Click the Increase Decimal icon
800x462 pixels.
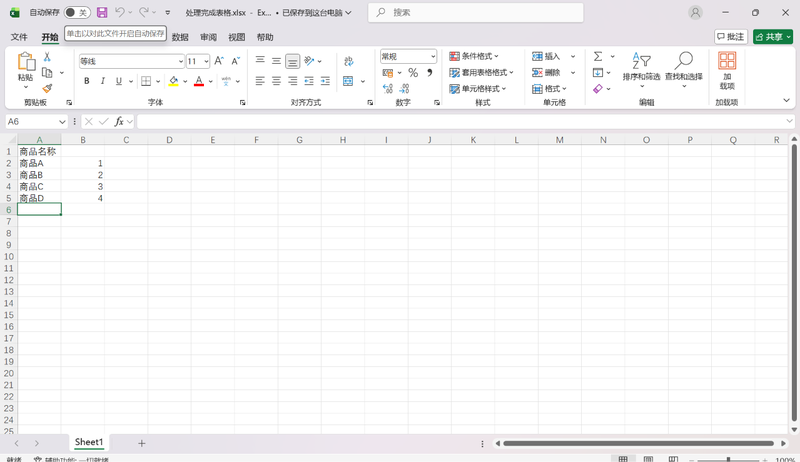tap(388, 89)
